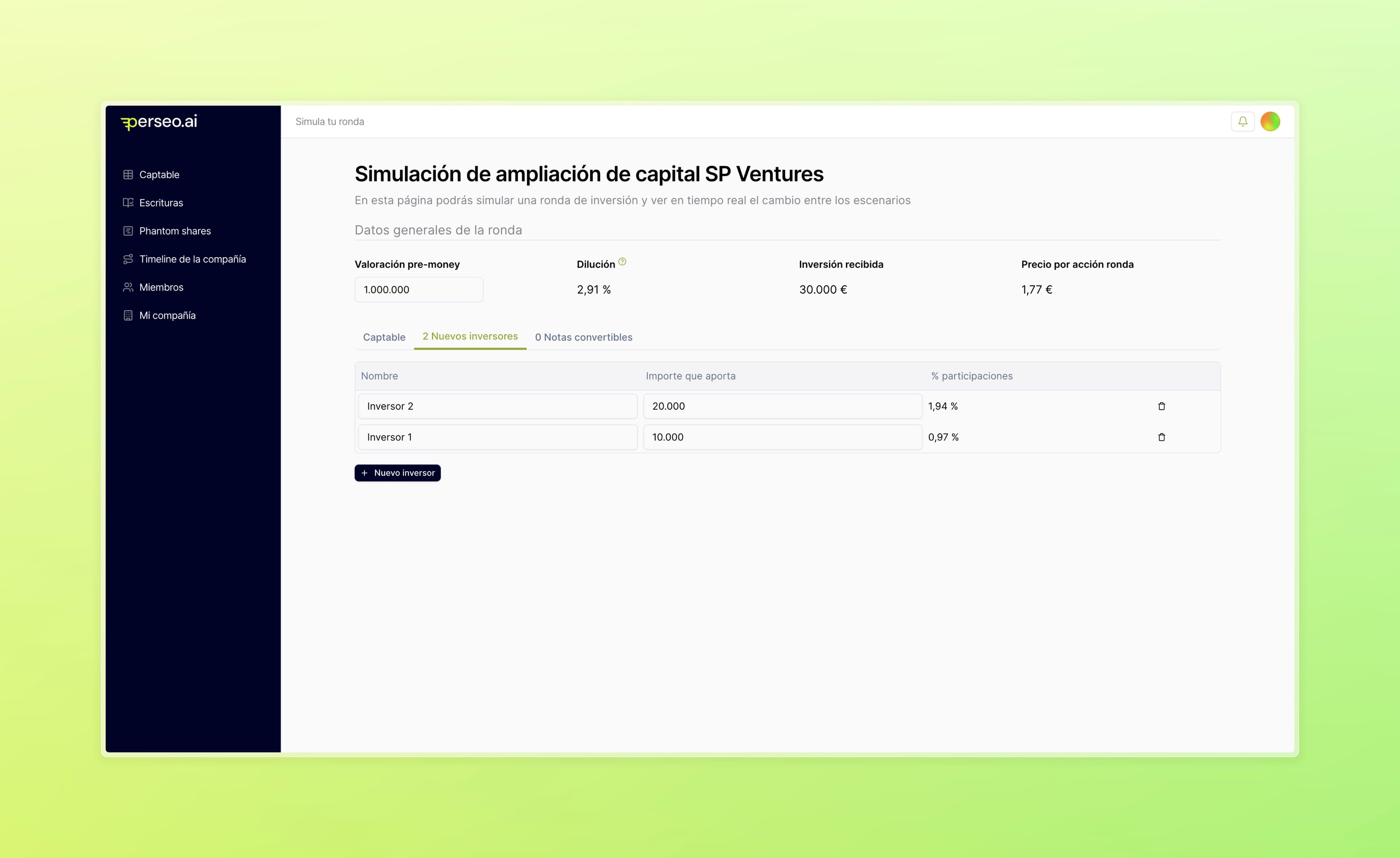Go to Miembros page
This screenshot has height=858, width=1400.
click(x=162, y=287)
